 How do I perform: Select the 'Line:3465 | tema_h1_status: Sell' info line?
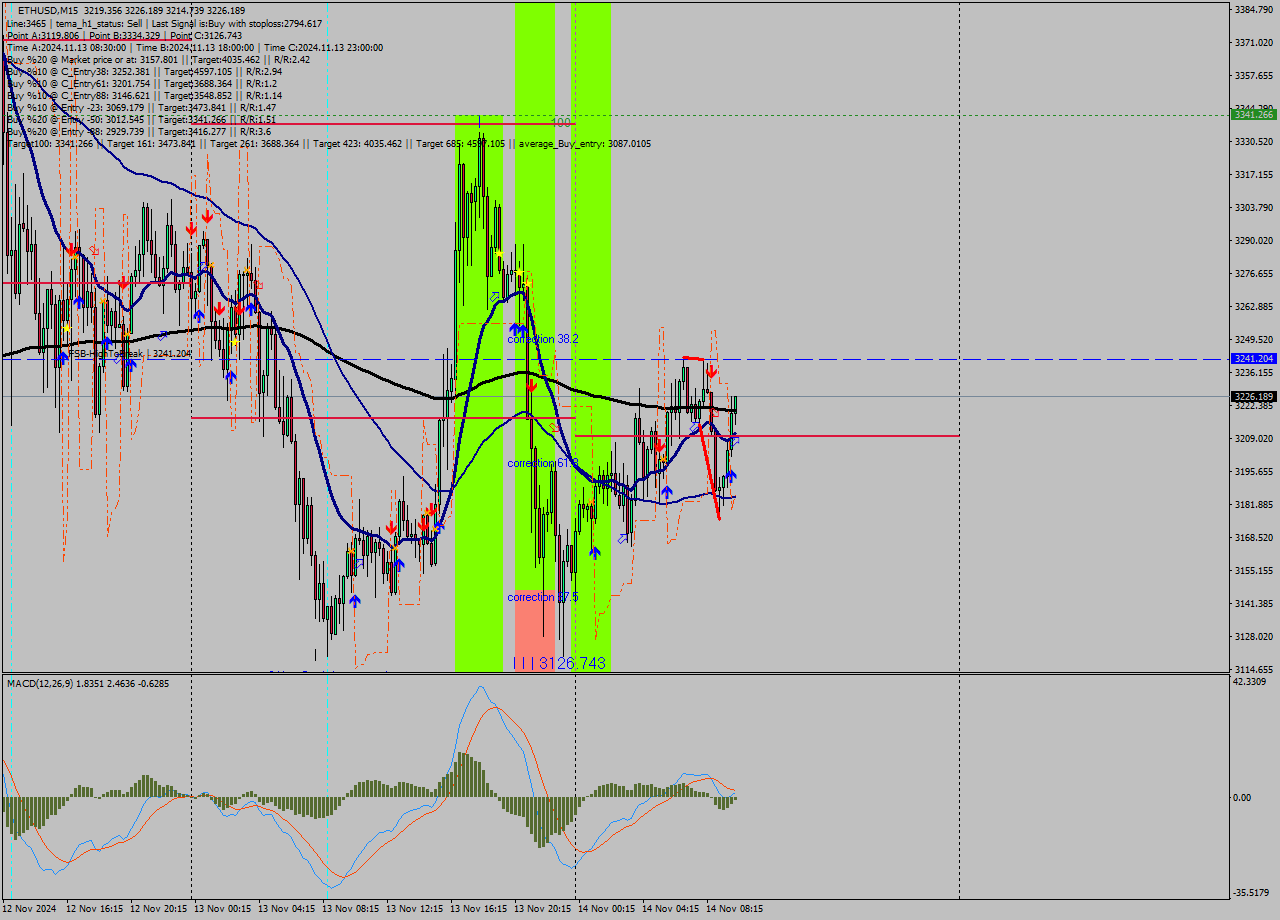(x=164, y=23)
